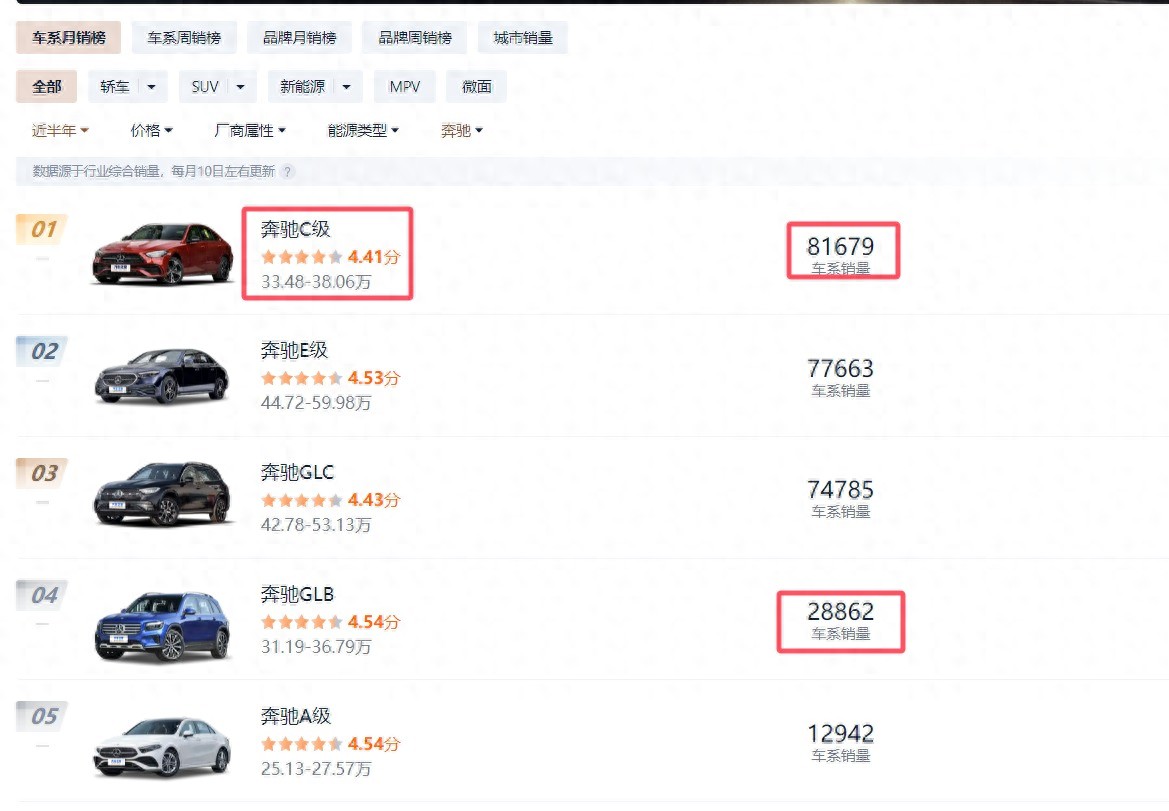Image resolution: width=1169 pixels, height=811 pixels.
Task: Click the 01 rank badge
Action: pyautogui.click(x=42, y=230)
